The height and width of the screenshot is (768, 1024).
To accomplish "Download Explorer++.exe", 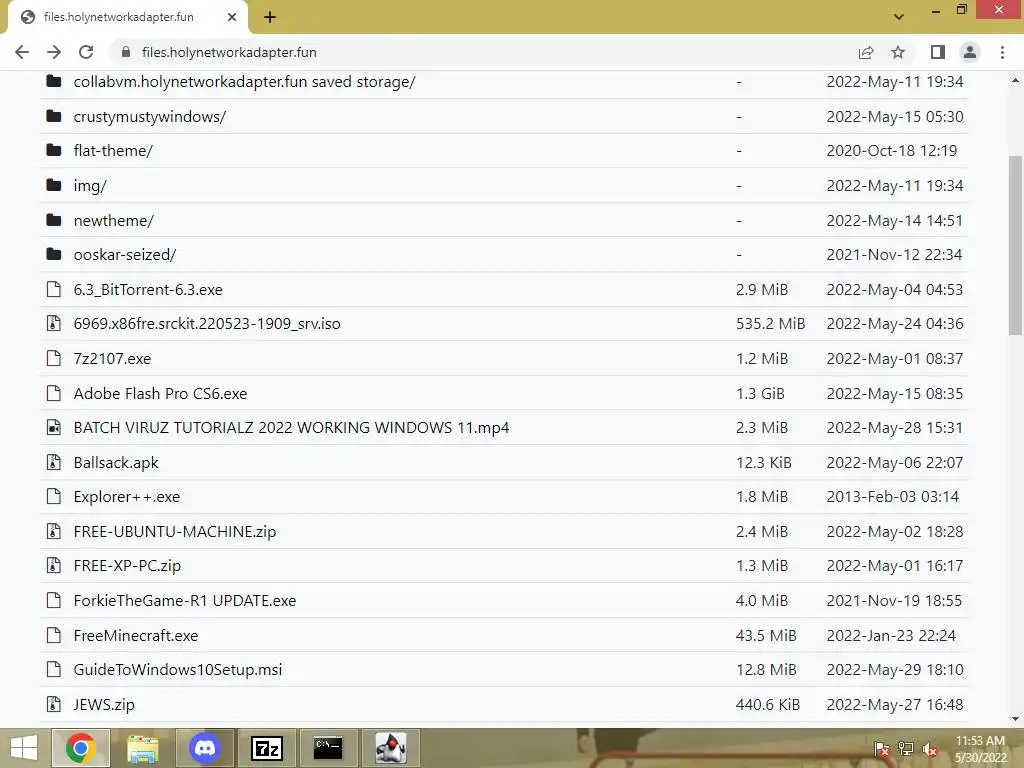I will click(127, 497).
